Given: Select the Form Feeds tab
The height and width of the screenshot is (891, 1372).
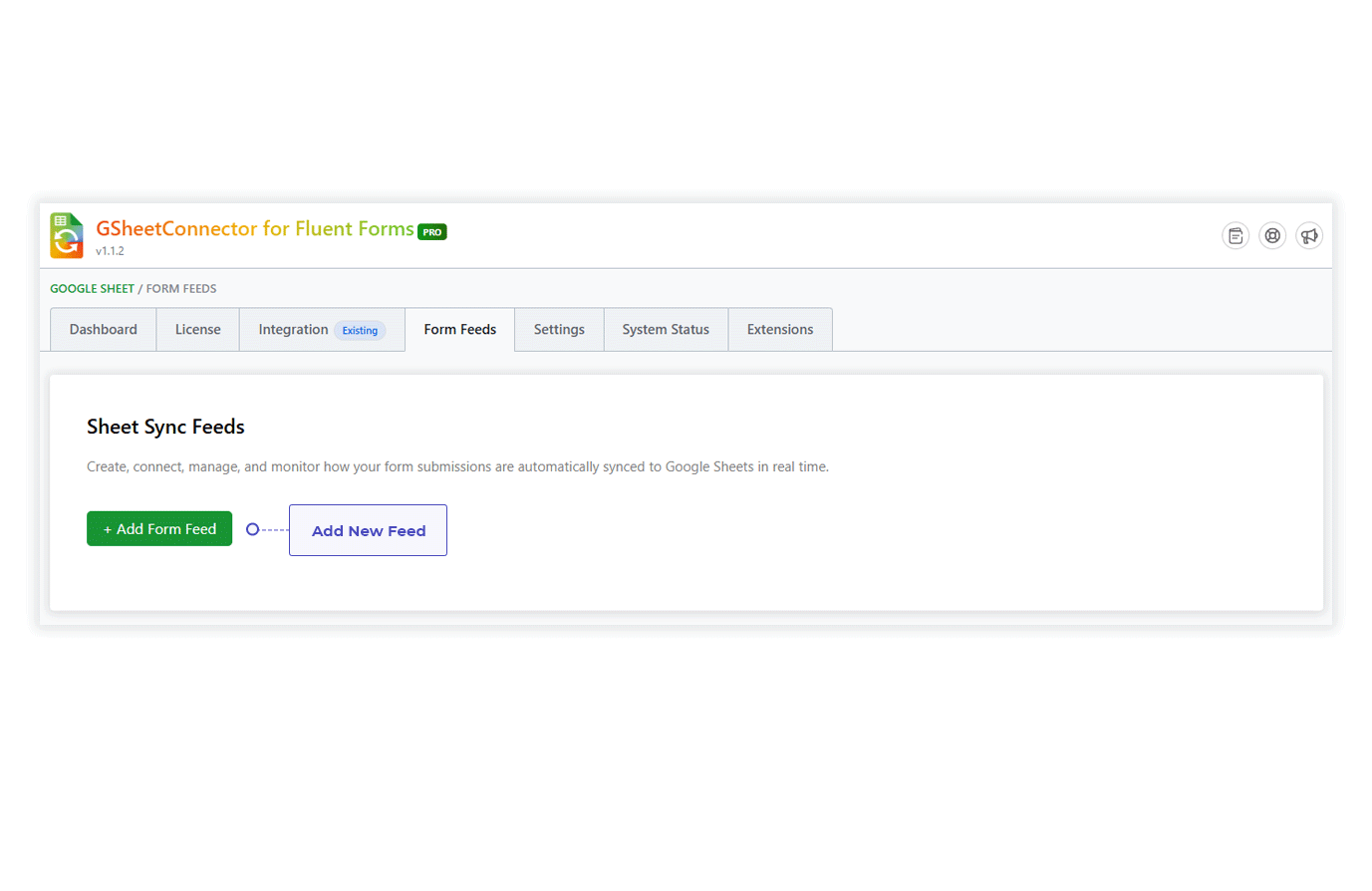Looking at the screenshot, I should [x=460, y=330].
